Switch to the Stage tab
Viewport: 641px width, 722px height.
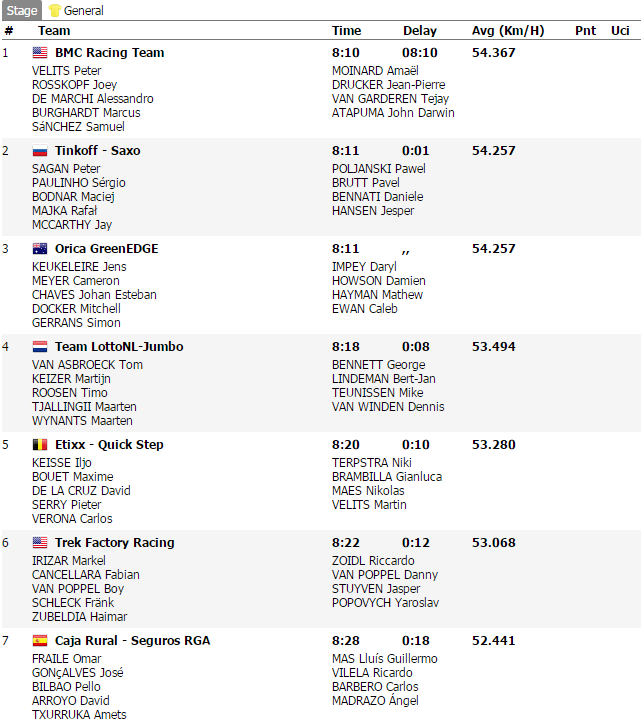(22, 11)
